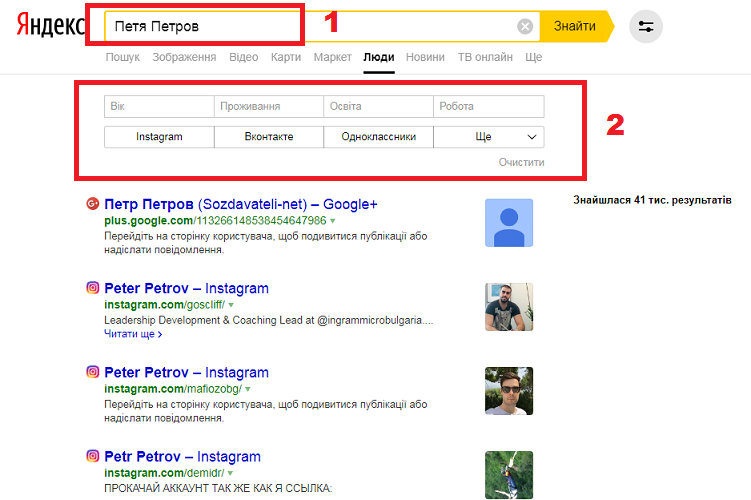Image resolution: width=751 pixels, height=500 pixels.
Task: Click the Очистити filters link
Action: click(x=521, y=162)
